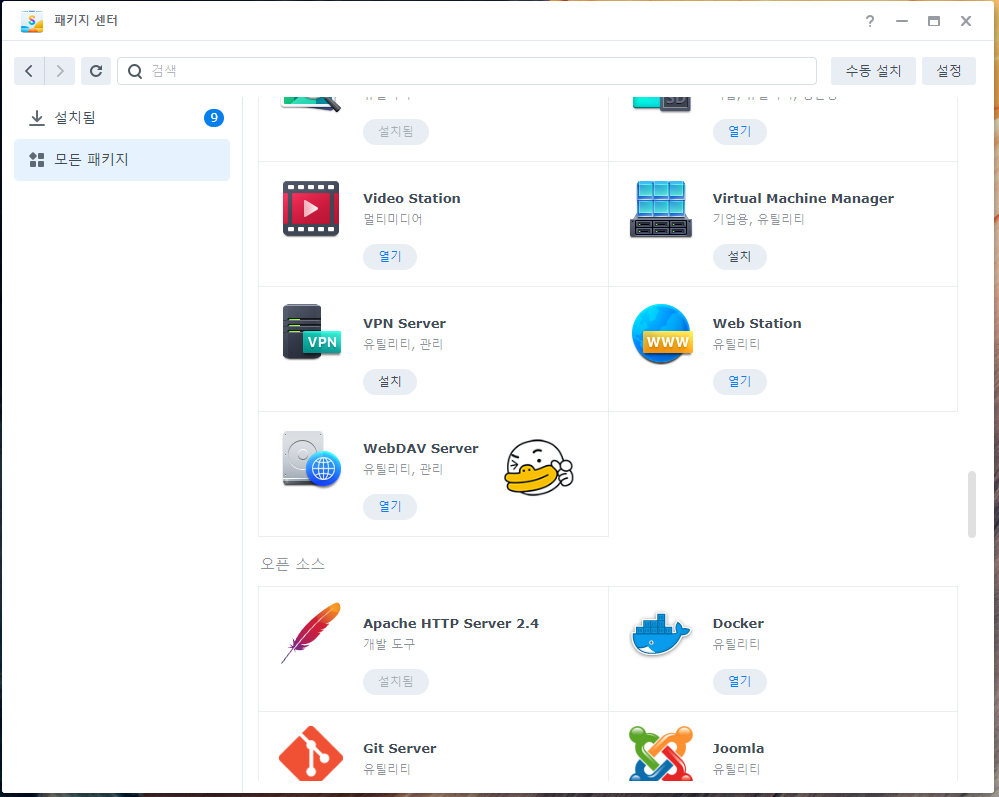The image size is (999, 797).
Task: Select the All Packages category (모든 패키지)
Action: pyautogui.click(x=122, y=160)
